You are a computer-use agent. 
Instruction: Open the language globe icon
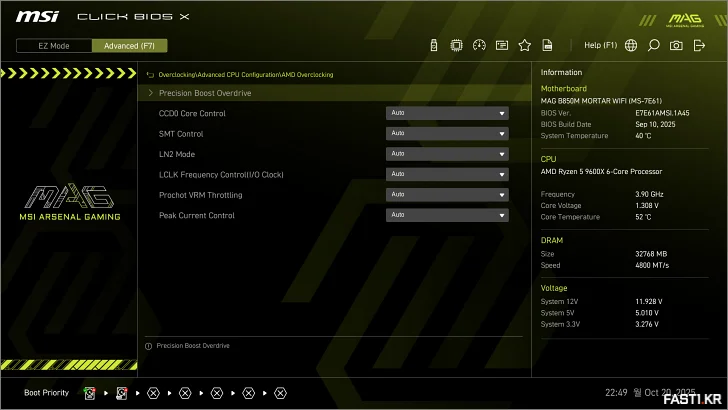coord(631,46)
